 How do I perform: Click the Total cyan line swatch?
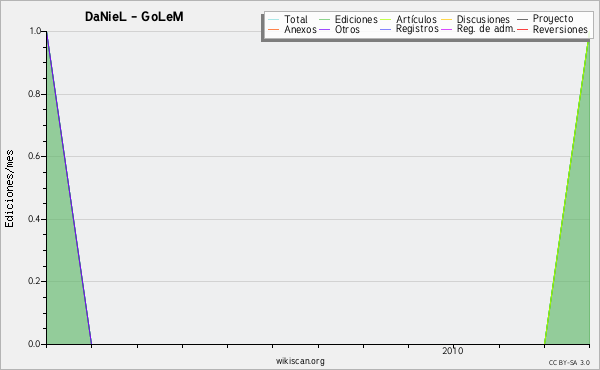click(274, 20)
